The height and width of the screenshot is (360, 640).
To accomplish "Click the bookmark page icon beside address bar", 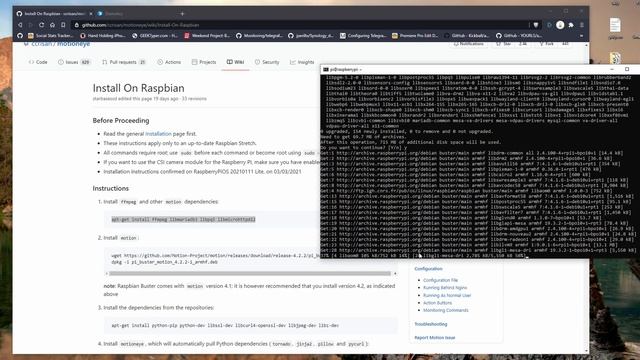I will tap(63, 25).
